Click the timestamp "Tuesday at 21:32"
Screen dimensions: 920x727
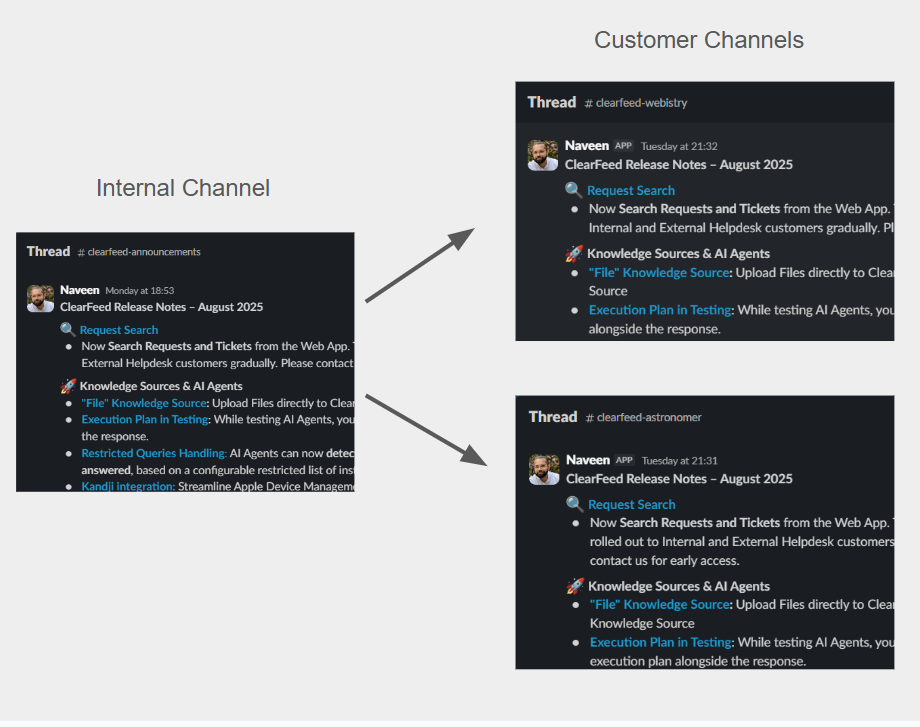(679, 147)
